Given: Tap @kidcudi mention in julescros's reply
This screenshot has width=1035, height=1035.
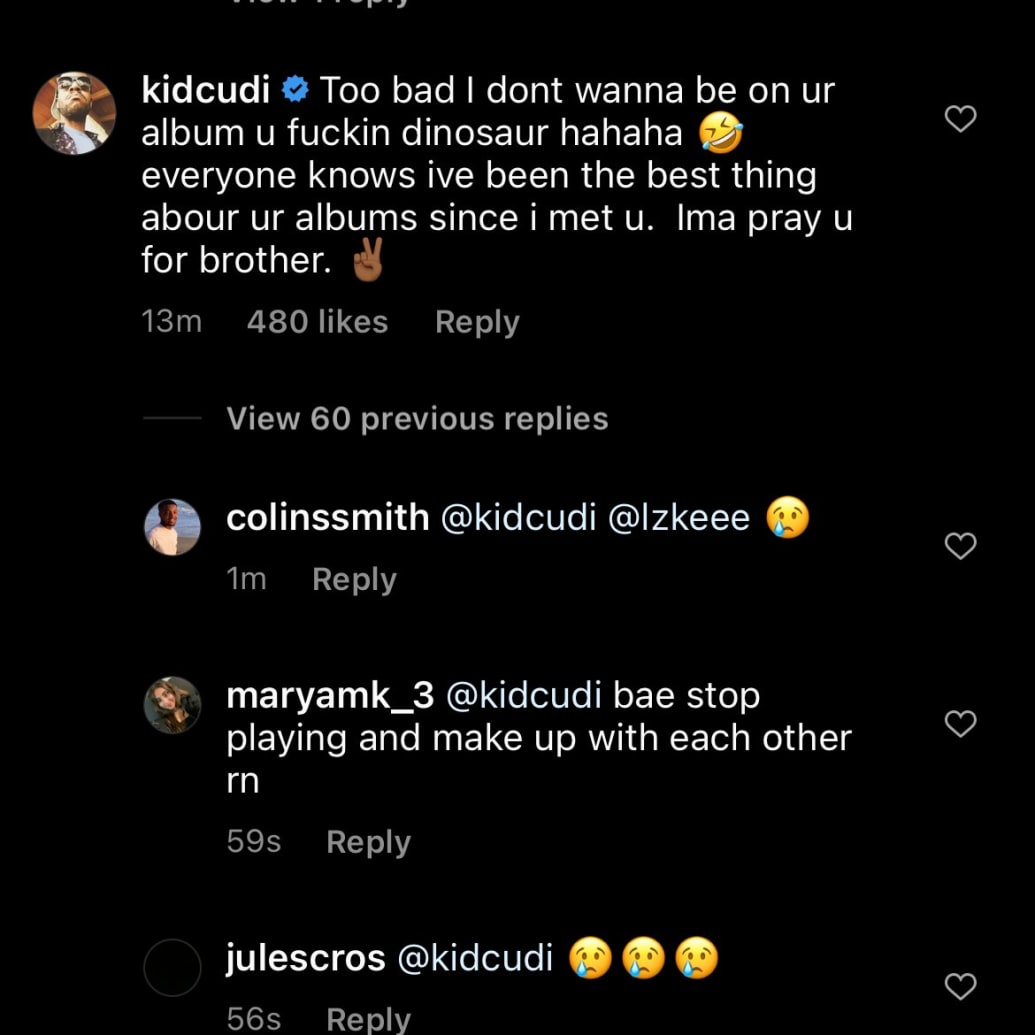Looking at the screenshot, I should 475,957.
